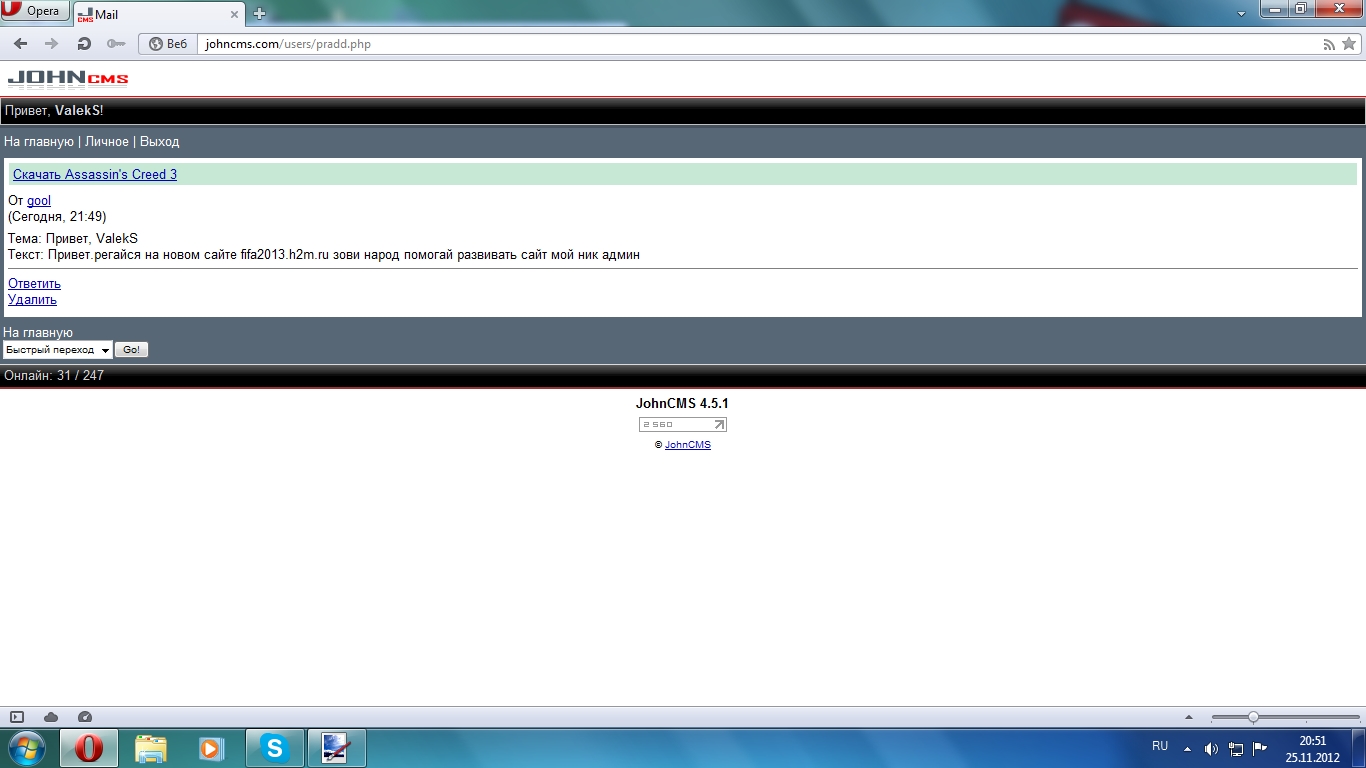This screenshot has height=768, width=1366.
Task: Click the Opera Link cloud icon
Action: click(51, 717)
